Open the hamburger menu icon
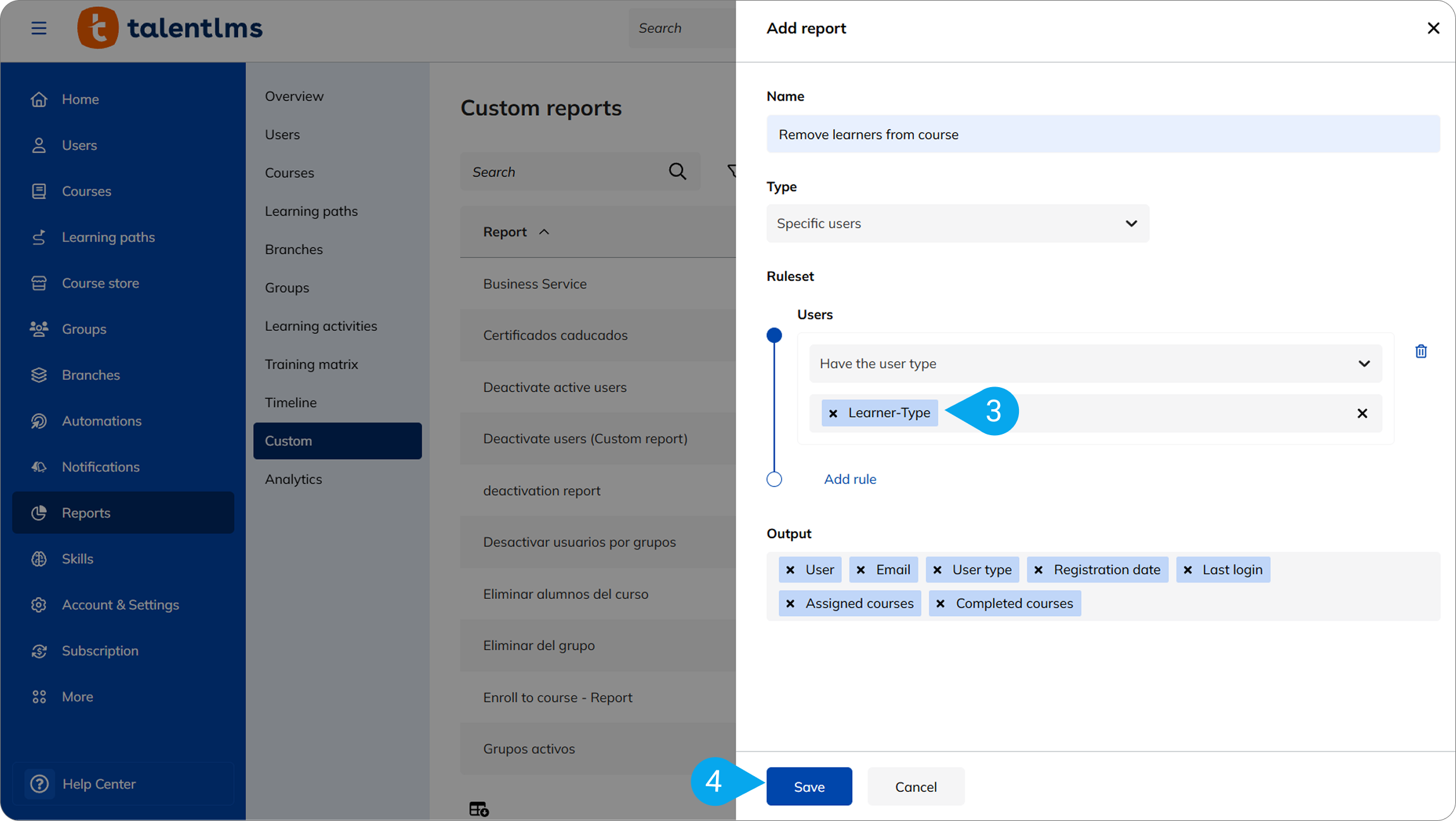The width and height of the screenshot is (1456, 821). pos(39,28)
